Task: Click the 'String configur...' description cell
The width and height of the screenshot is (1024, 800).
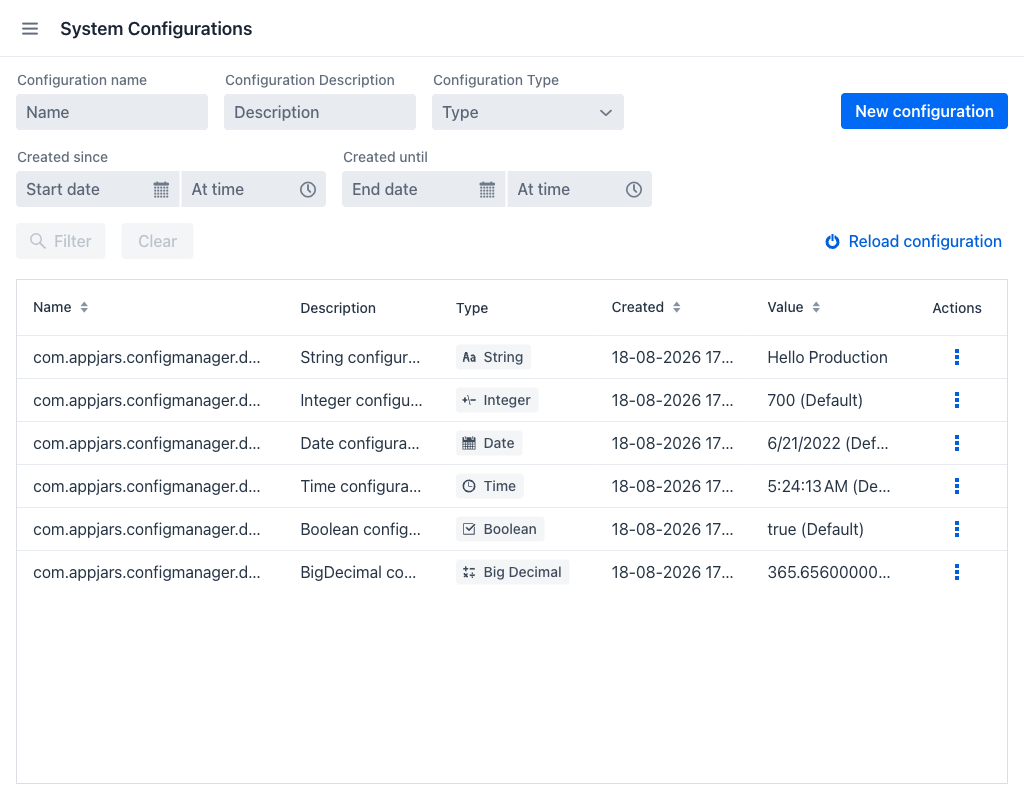Action: pos(360,358)
